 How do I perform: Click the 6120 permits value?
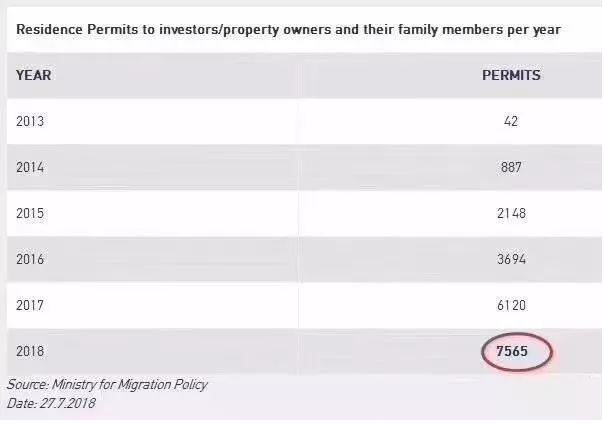click(512, 305)
